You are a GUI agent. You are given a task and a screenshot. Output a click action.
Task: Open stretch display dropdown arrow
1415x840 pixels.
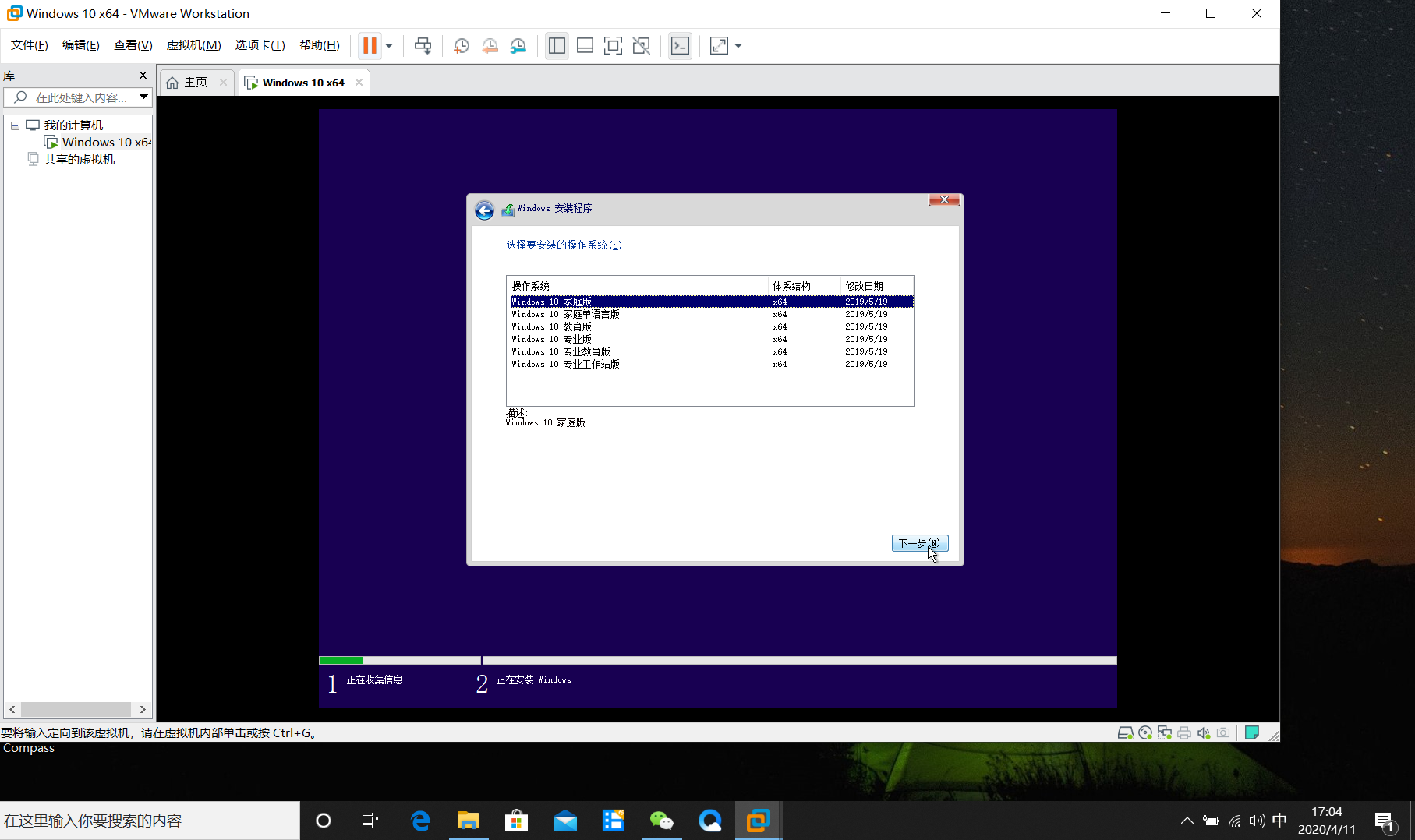(738, 46)
